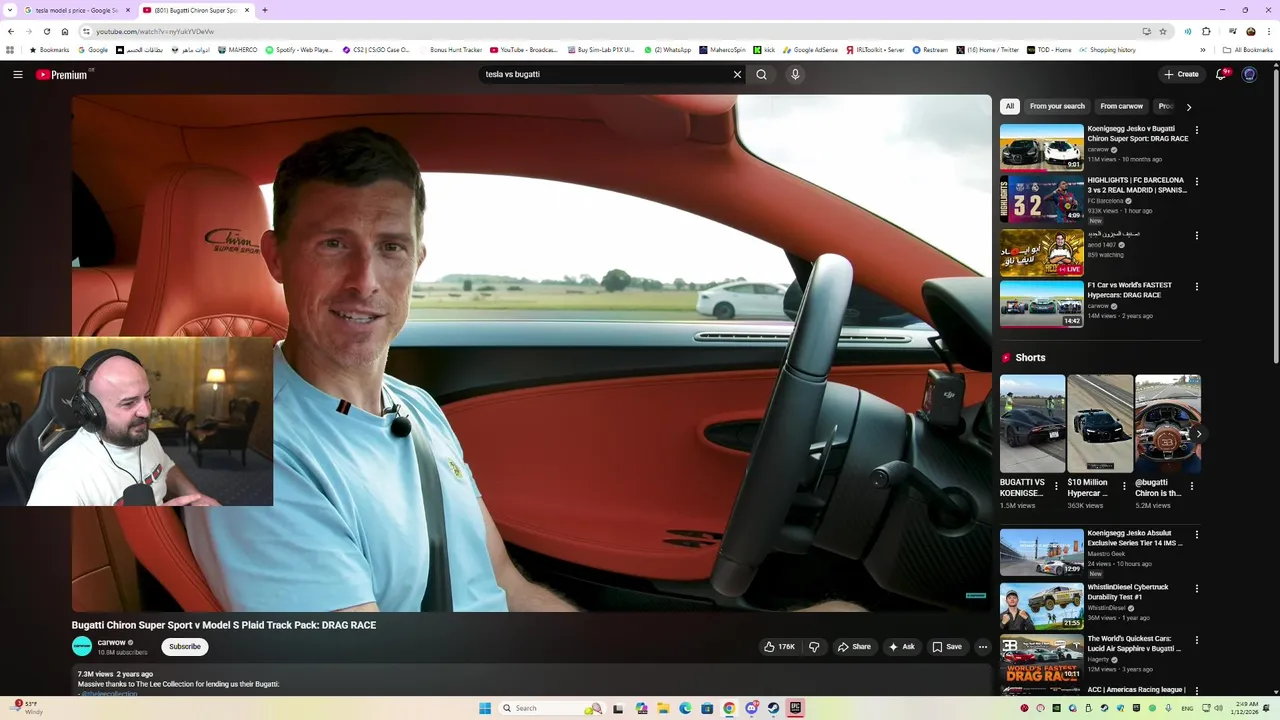Open a new browser tab
Viewport: 1280px width, 720px height.
tap(264, 10)
